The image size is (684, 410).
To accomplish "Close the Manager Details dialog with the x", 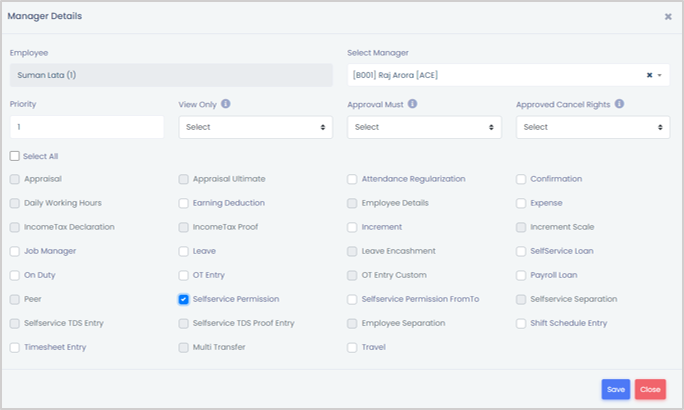I will click(x=668, y=17).
